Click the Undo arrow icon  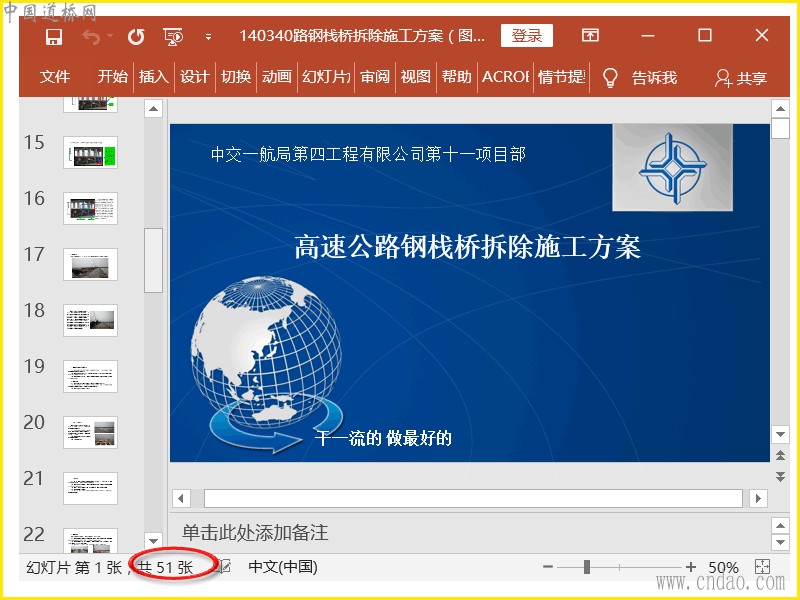(x=92, y=37)
